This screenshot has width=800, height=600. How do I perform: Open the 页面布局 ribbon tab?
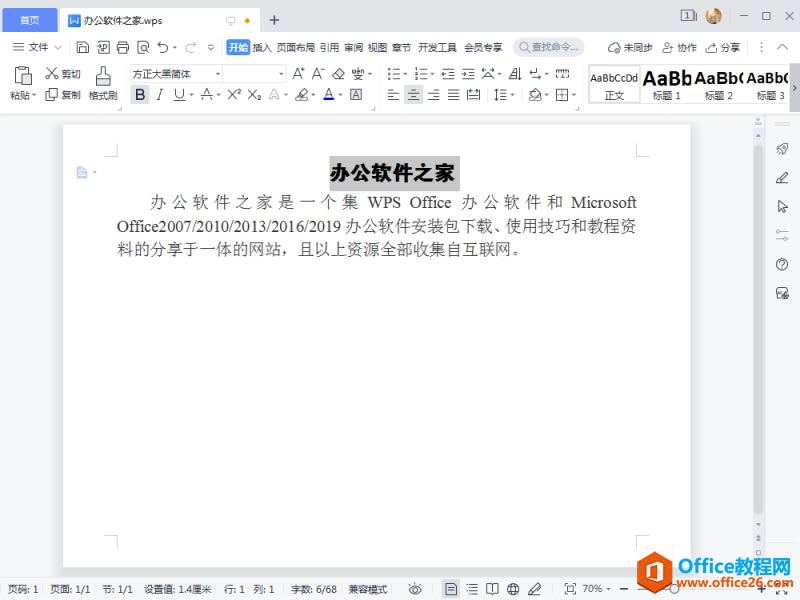point(295,47)
